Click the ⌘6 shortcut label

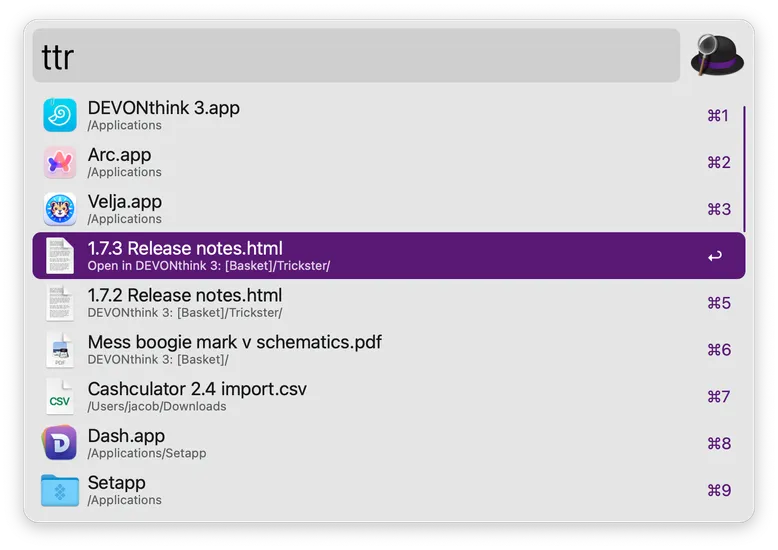[x=718, y=349]
